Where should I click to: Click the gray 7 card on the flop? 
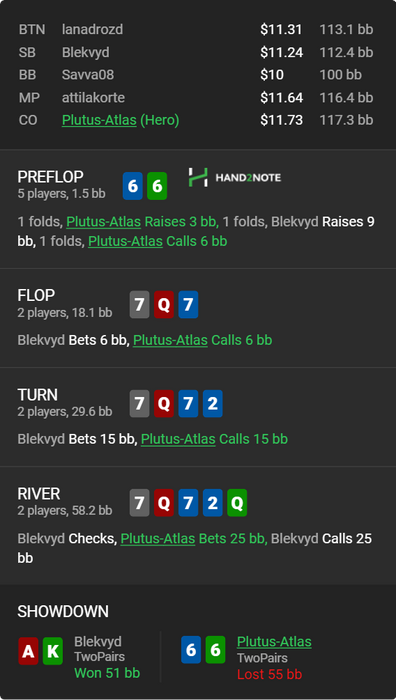coord(139,304)
